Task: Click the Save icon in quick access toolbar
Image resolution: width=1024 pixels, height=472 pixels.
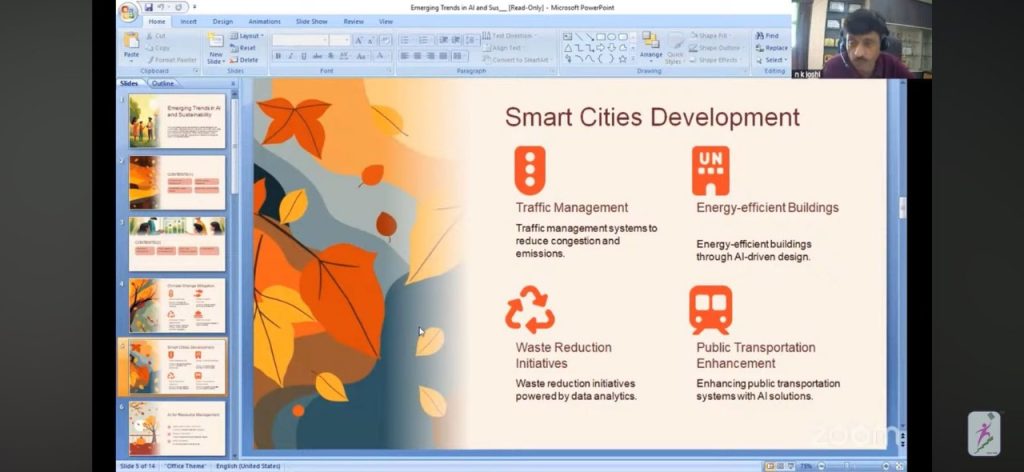Action: (x=149, y=7)
